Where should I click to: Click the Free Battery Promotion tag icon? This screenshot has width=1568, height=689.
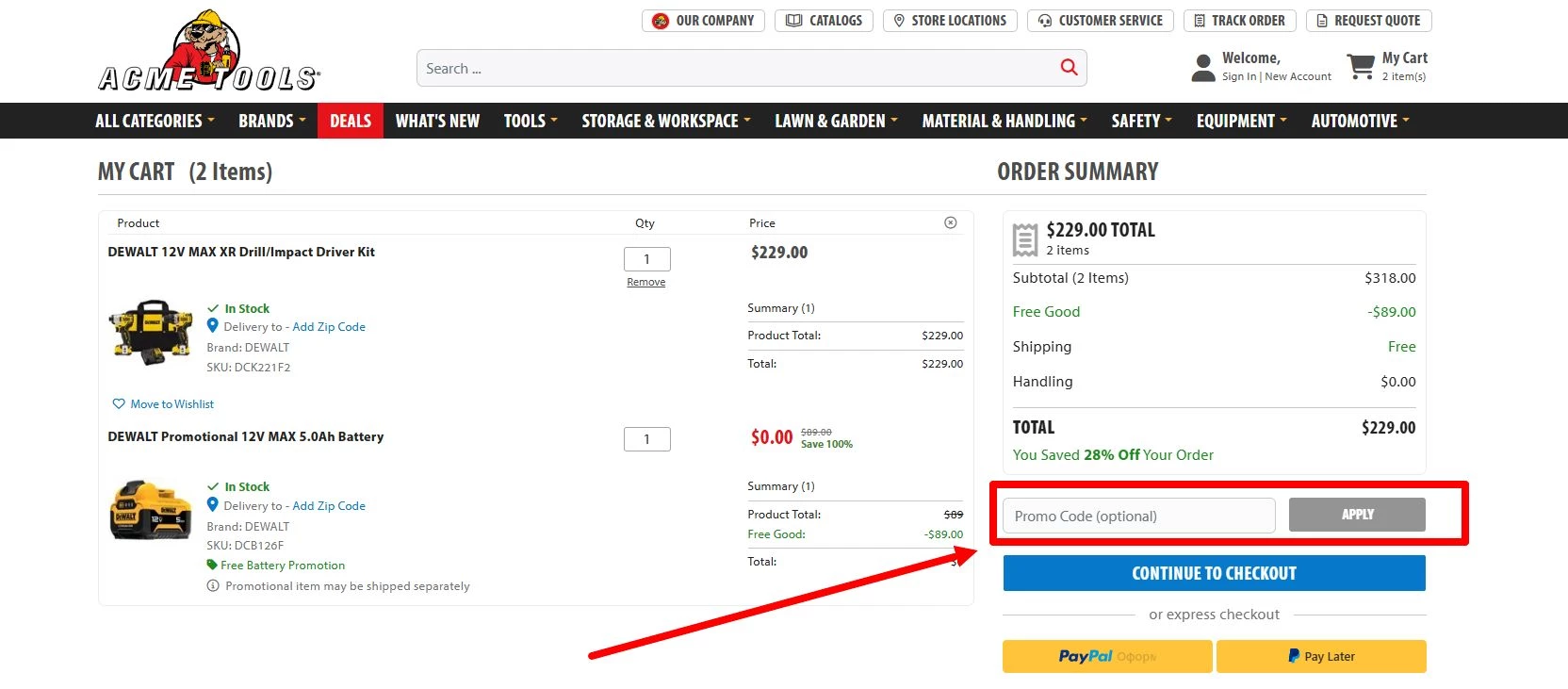pyautogui.click(x=212, y=566)
